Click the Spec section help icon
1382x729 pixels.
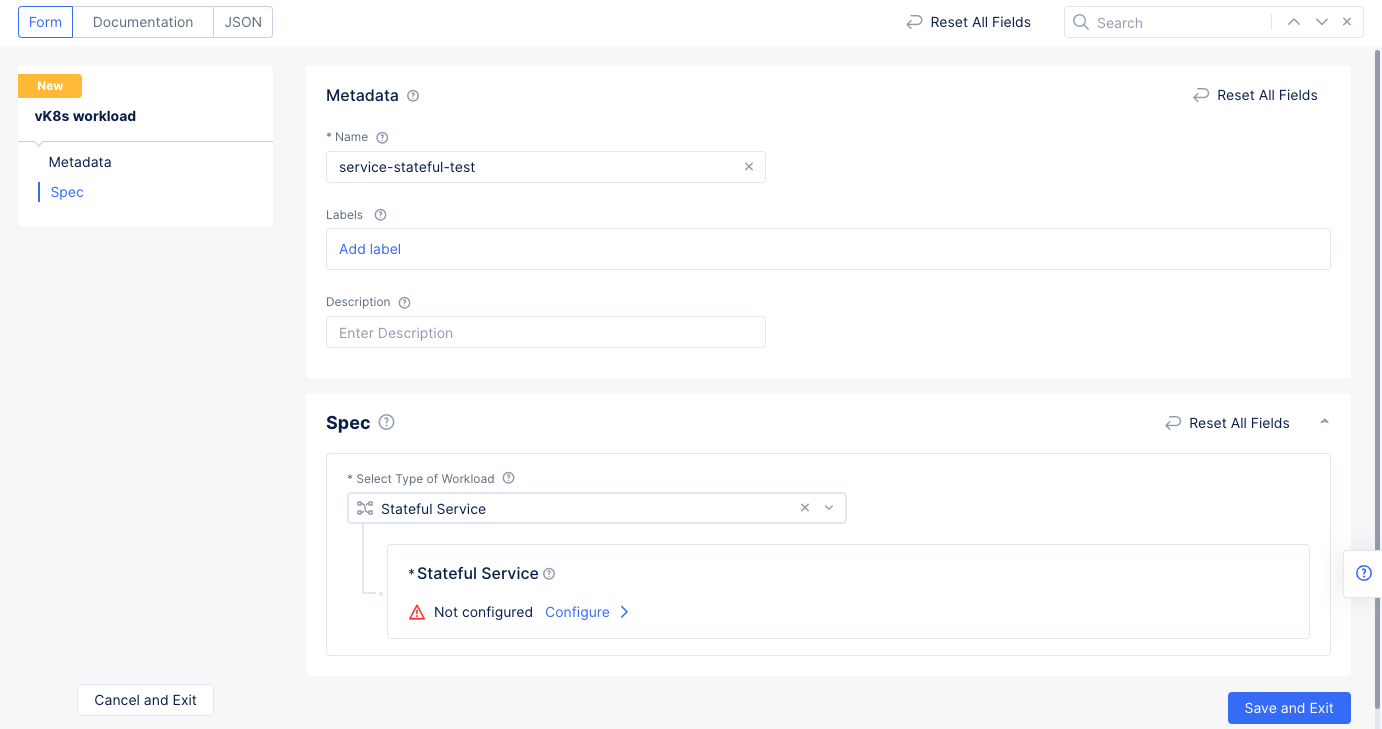coord(387,422)
